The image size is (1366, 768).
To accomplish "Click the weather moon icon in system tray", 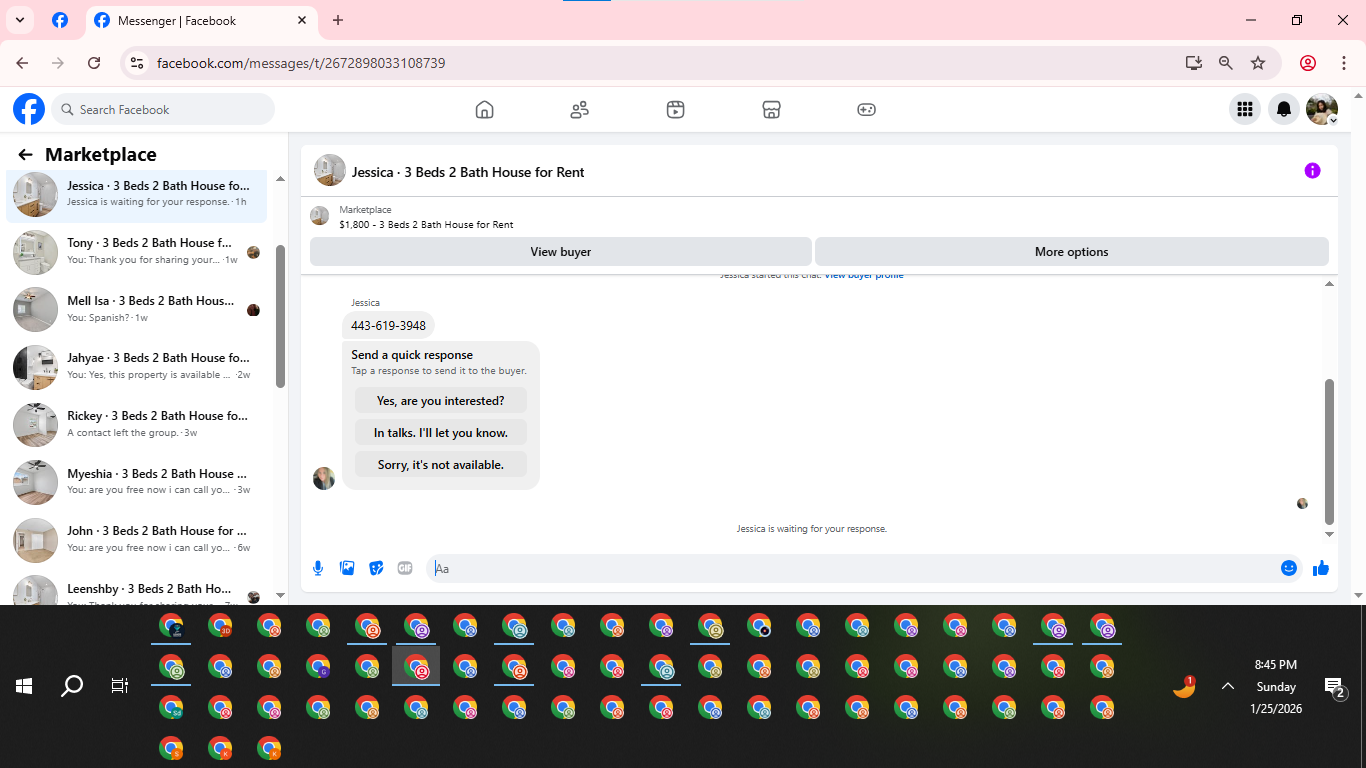I will pyautogui.click(x=1185, y=686).
